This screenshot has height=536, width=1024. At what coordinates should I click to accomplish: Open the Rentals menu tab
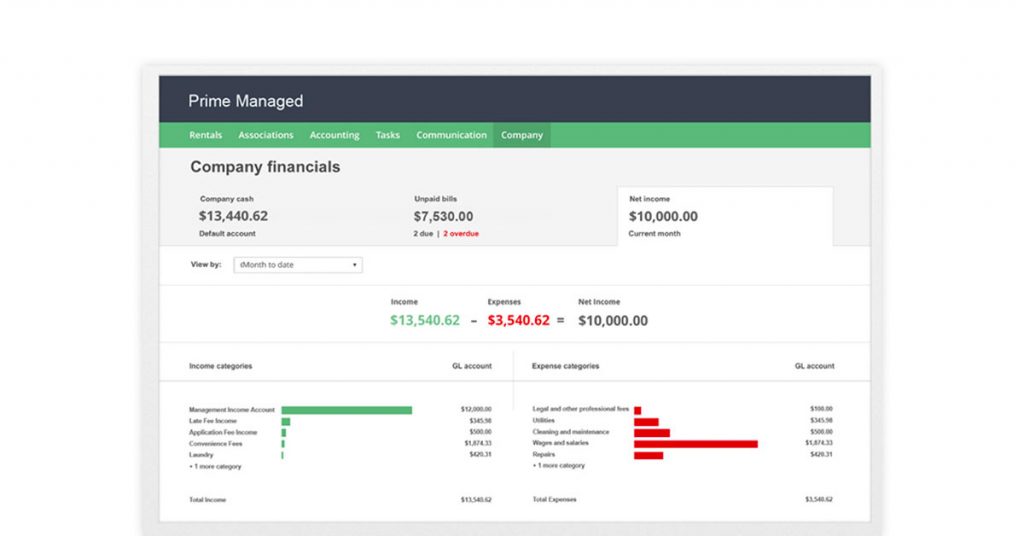pos(205,135)
